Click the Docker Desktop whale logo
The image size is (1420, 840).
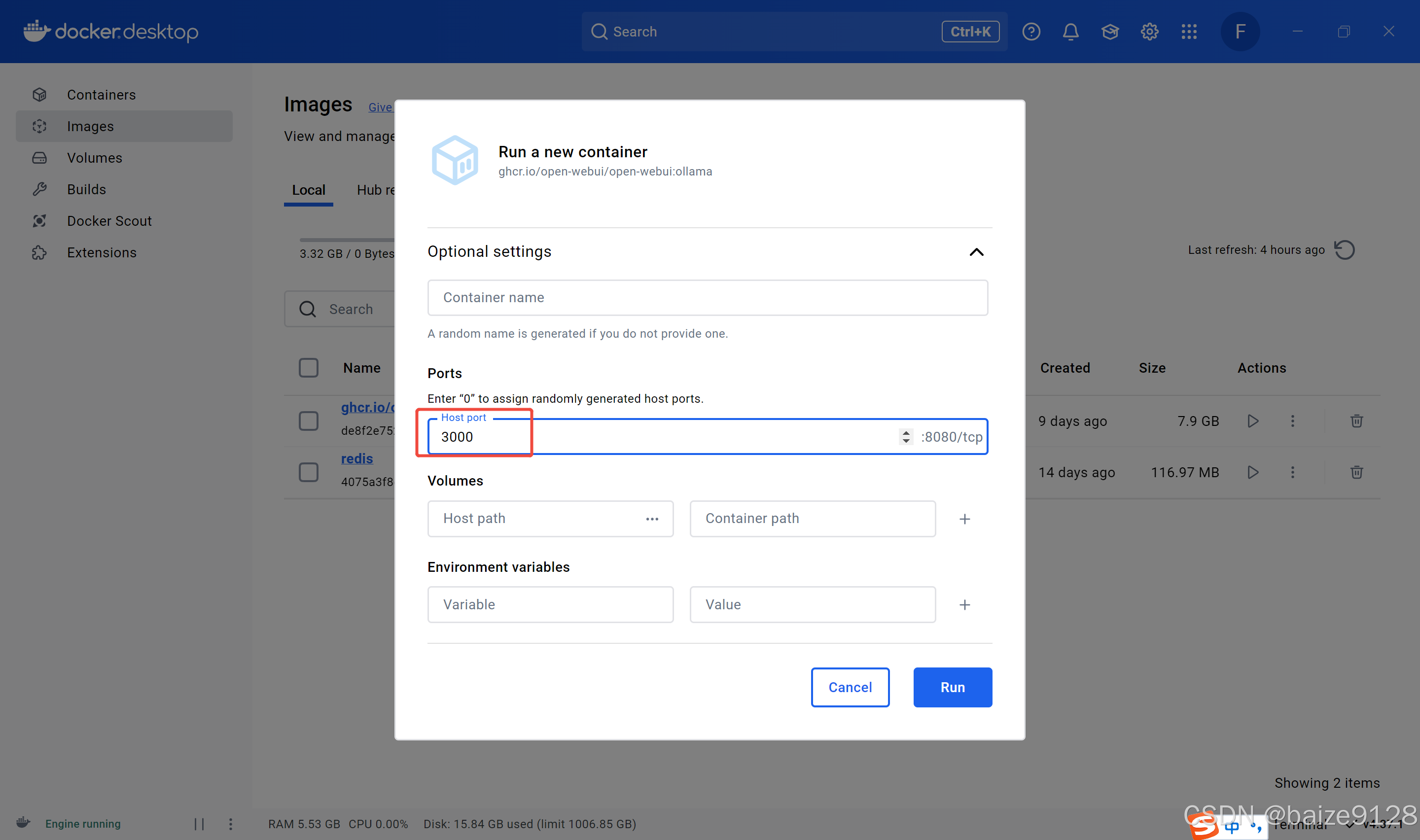point(111,31)
